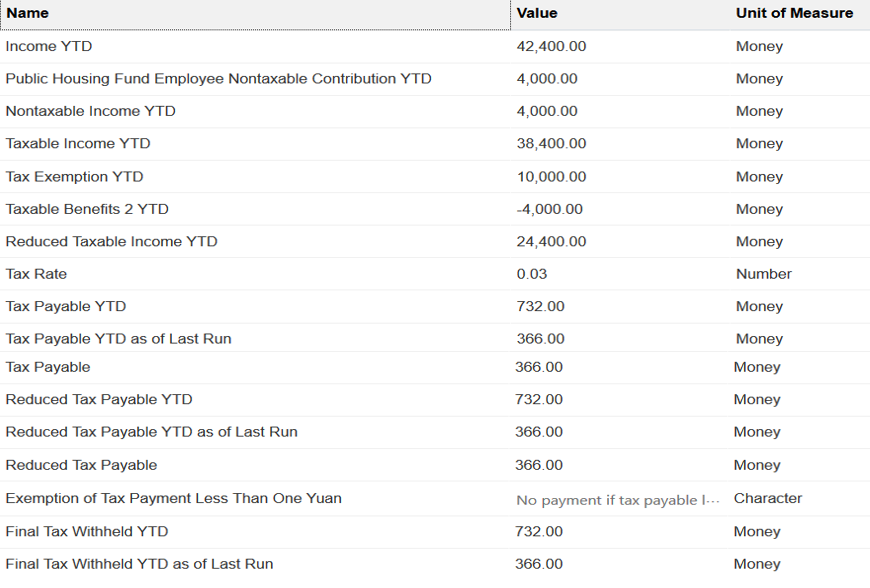Viewport: 870px width, 588px height.
Task: Select the Tax Exemption YTD row label
Action: coord(74,177)
